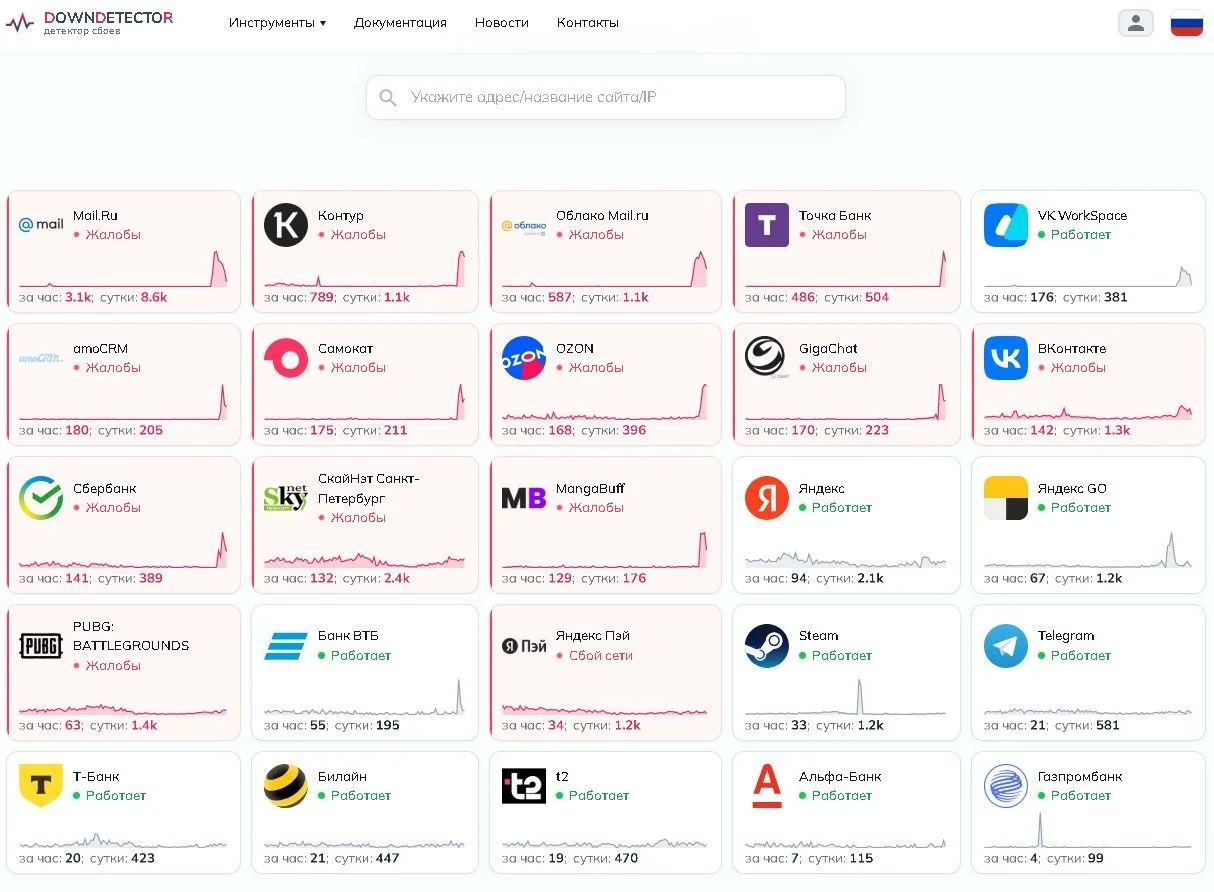The width and height of the screenshot is (1214, 892).
Task: Click "Работает" status under Билайн
Action: pos(354,796)
